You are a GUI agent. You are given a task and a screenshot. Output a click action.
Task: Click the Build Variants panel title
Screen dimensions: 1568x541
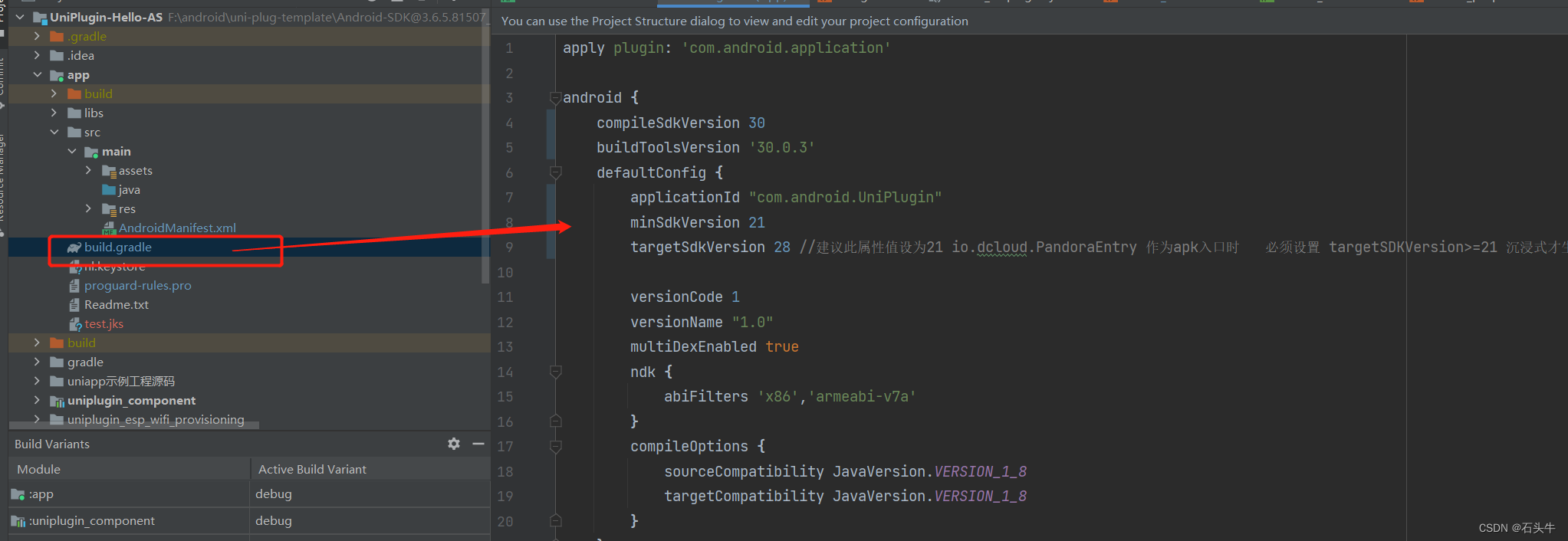[x=52, y=444]
